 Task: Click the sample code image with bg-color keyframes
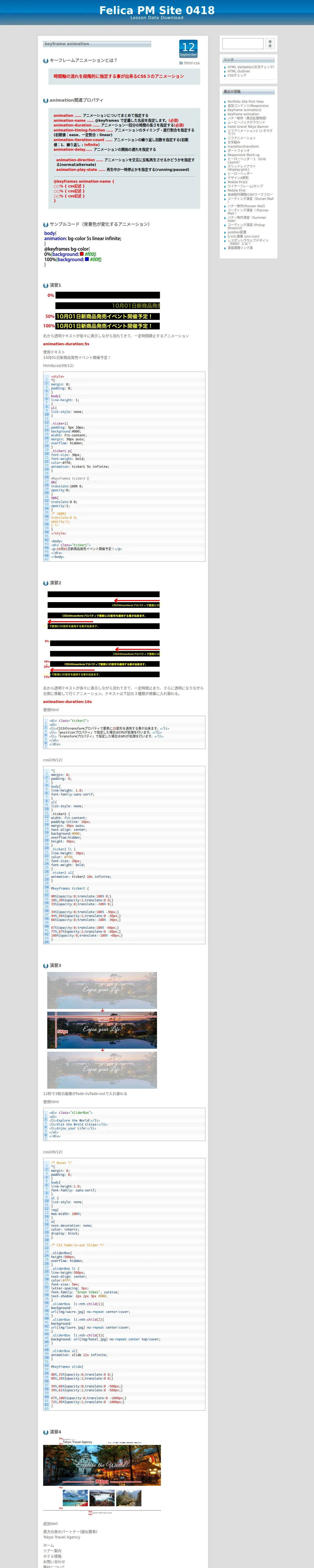pyautogui.click(x=82, y=249)
